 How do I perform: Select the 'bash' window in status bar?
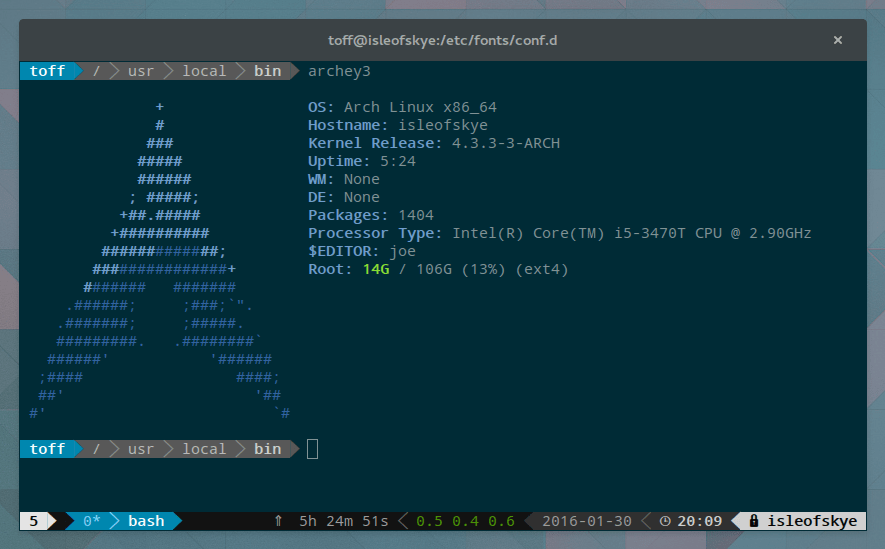click(146, 521)
